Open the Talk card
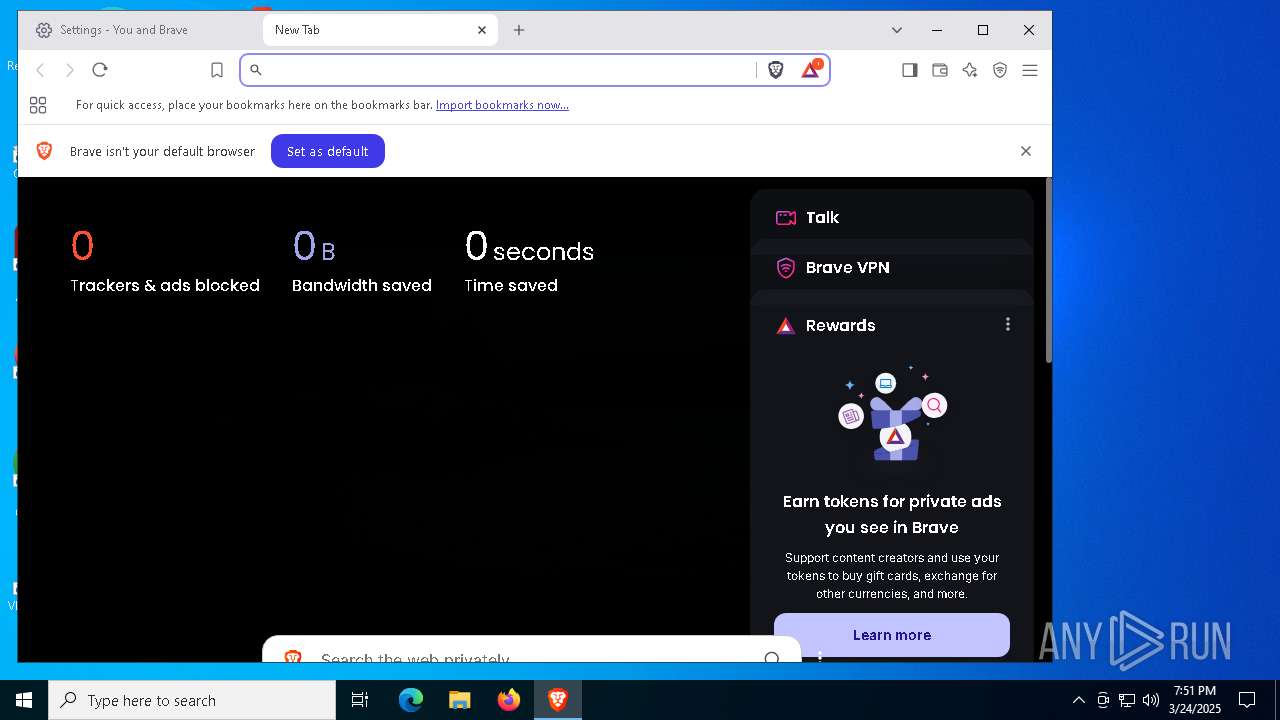The height and width of the screenshot is (720, 1280). (892, 217)
